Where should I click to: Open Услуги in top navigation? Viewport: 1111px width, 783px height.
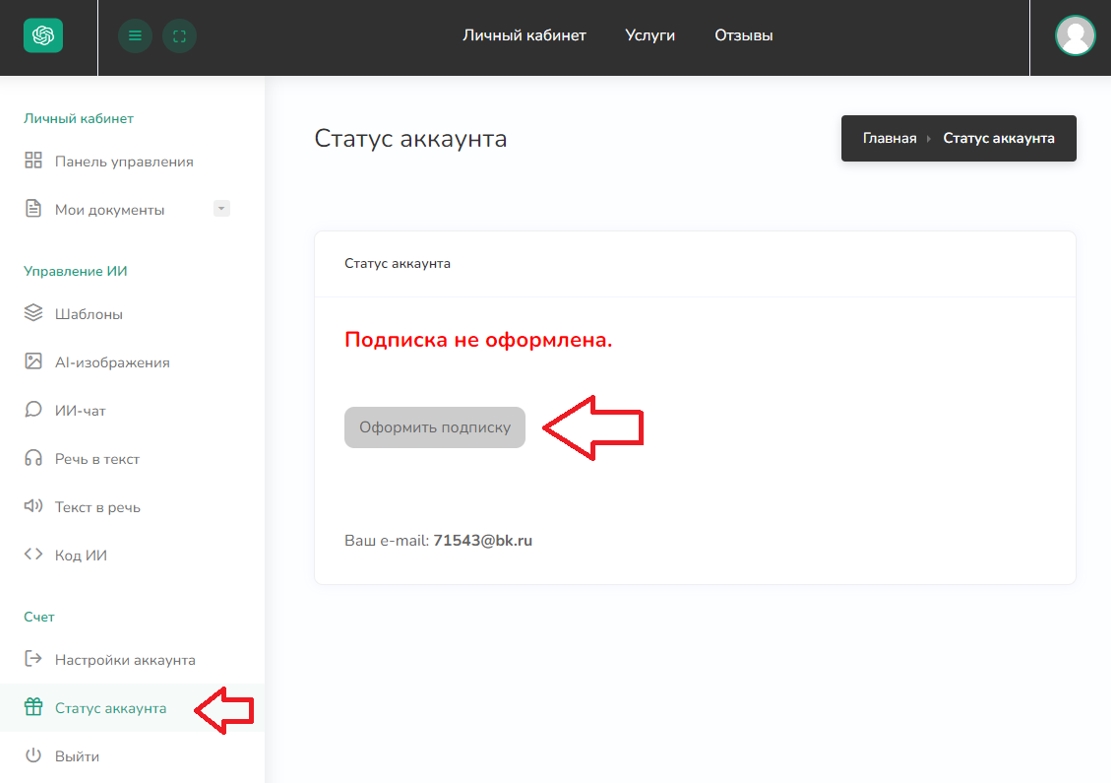(650, 35)
